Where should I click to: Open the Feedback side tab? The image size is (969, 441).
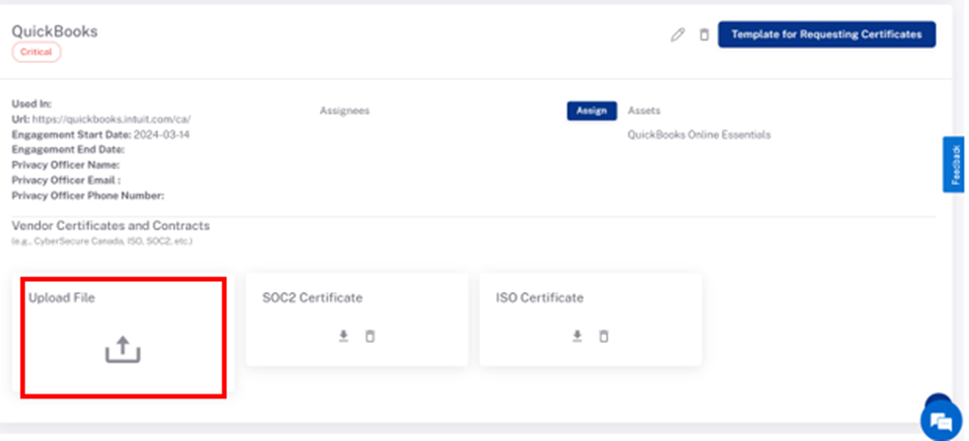pyautogui.click(x=954, y=165)
